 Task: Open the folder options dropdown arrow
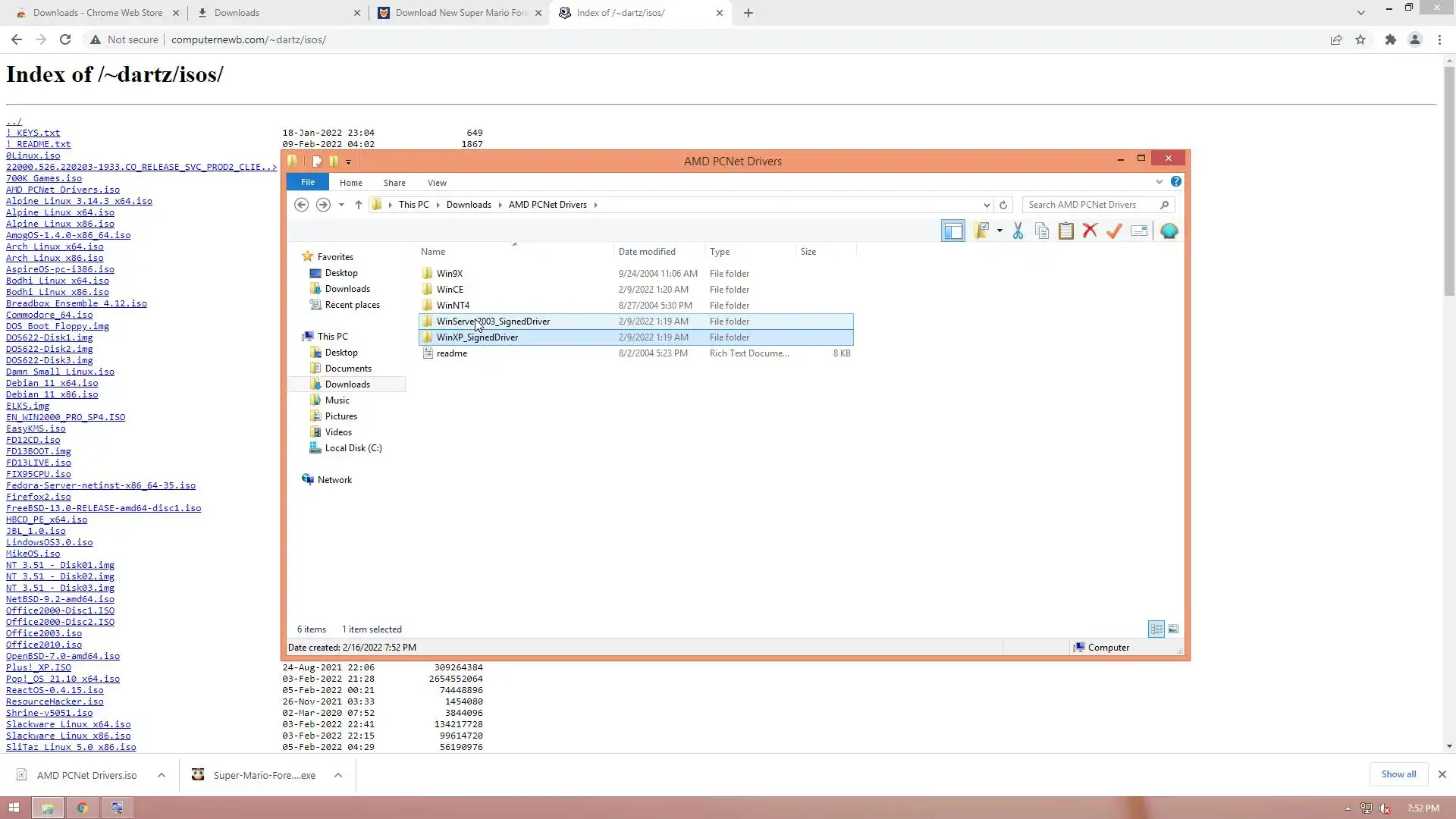point(999,231)
